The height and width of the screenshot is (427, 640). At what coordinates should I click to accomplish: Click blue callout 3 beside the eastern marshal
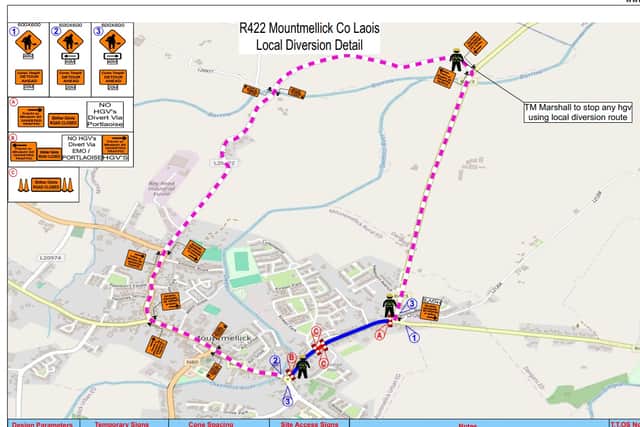pos(411,303)
